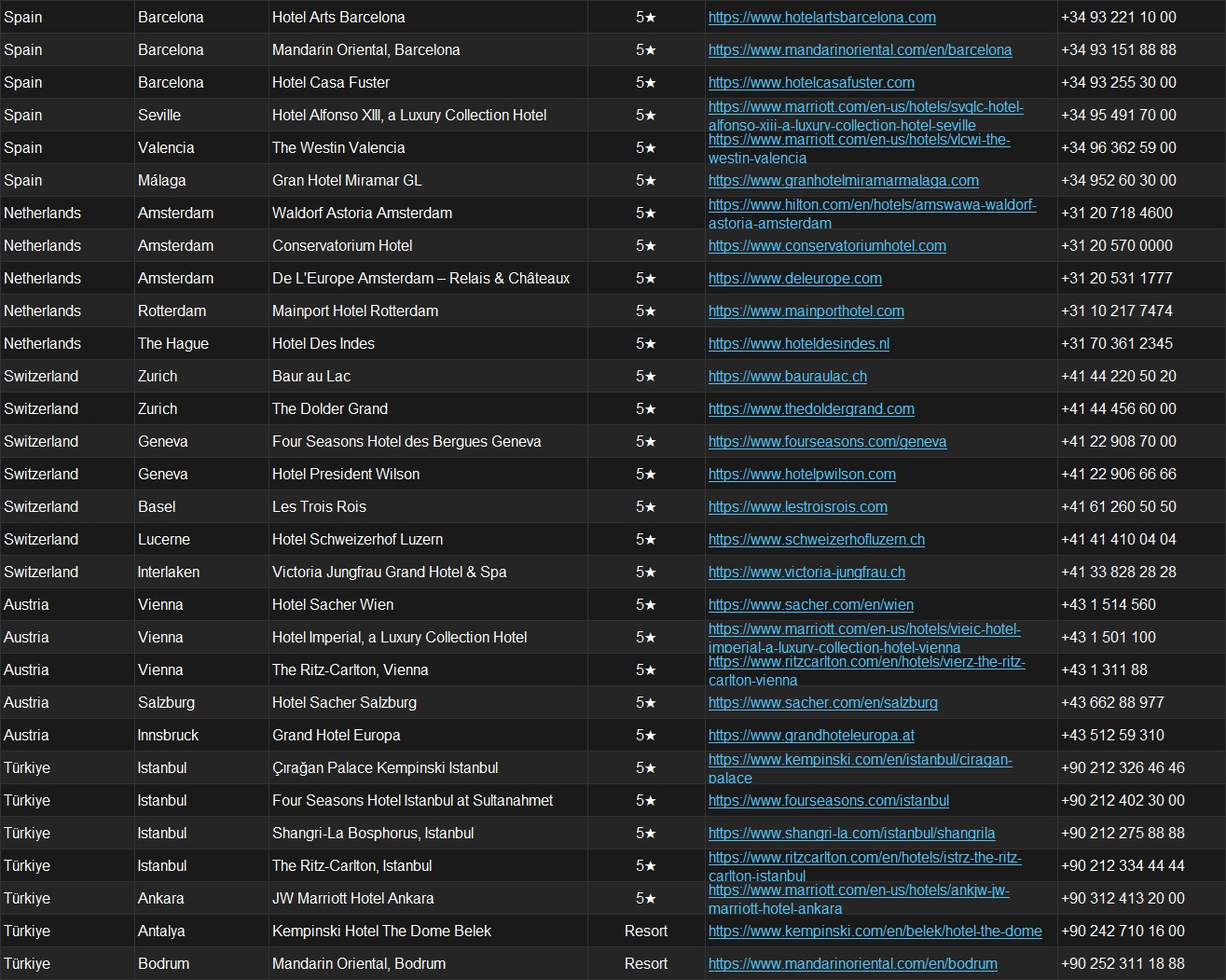Open the mandarinoriental.com/en/bodrum link

click(852, 963)
